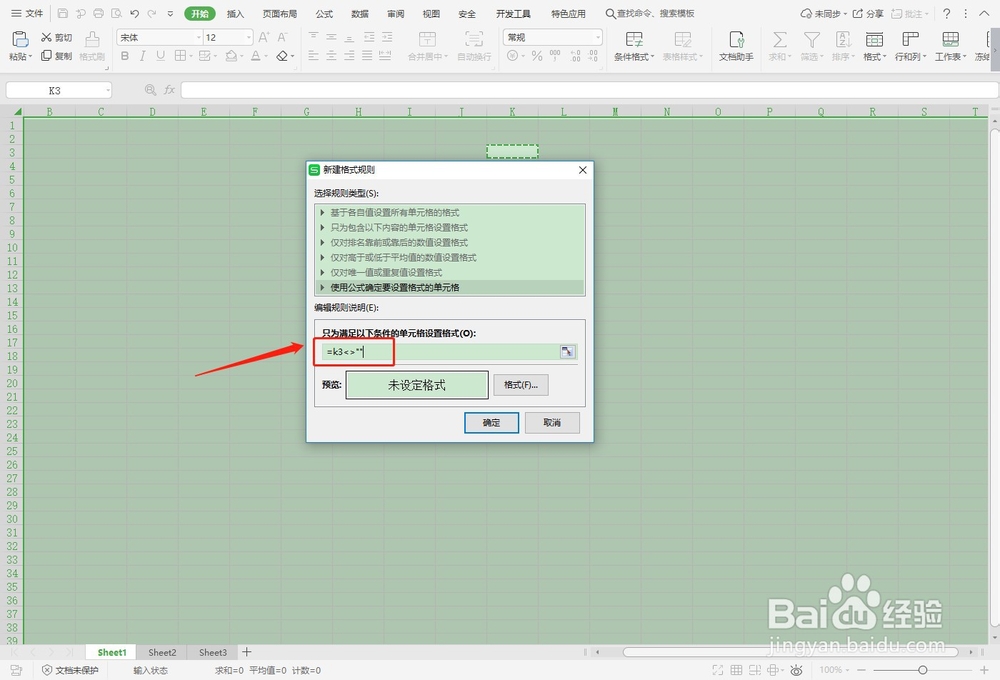1000x680 pixels.
Task: Open the 文件 menu
Action: click(27, 13)
